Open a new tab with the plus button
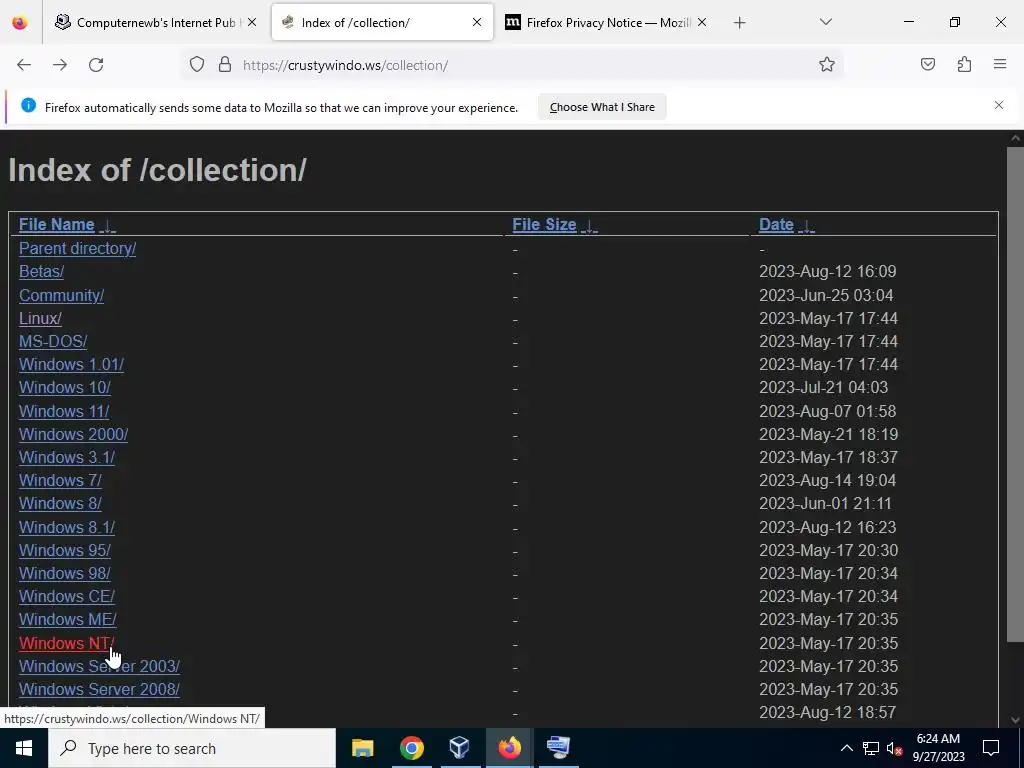 tap(739, 23)
